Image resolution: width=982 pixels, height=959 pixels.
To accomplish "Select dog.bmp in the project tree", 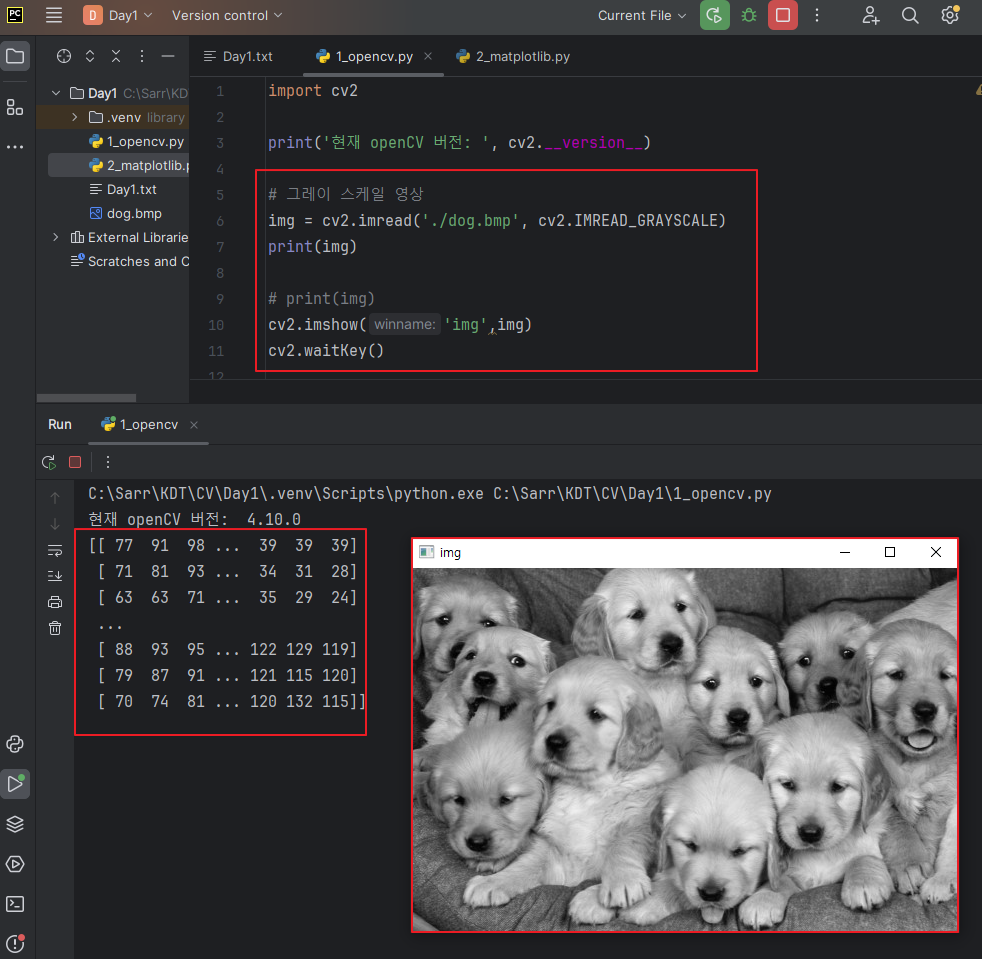I will coord(125,214).
